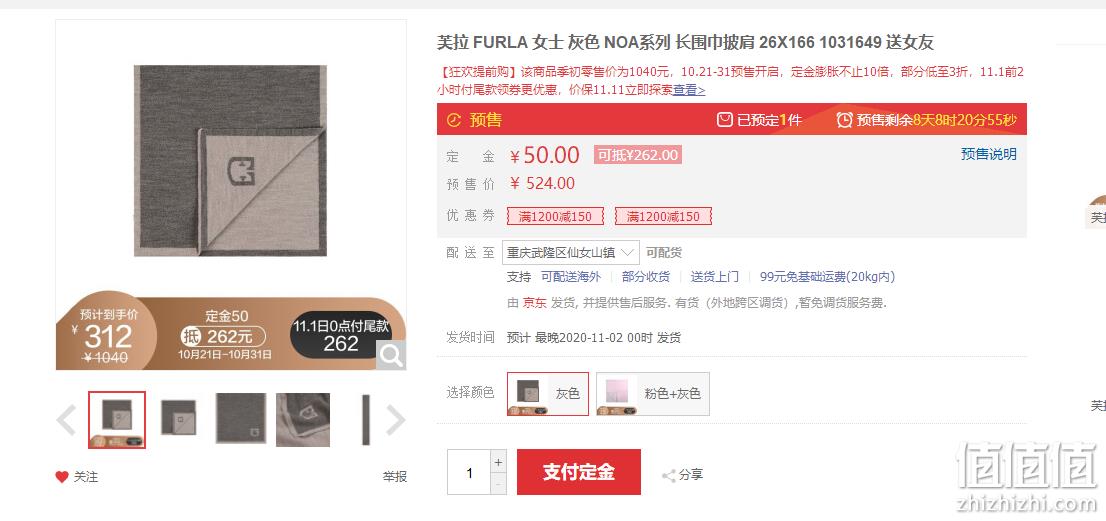The width and height of the screenshot is (1106, 521).
Task: Open the 重庆武隆区仙女山镇 delivery address dropdown
Action: coord(571,252)
